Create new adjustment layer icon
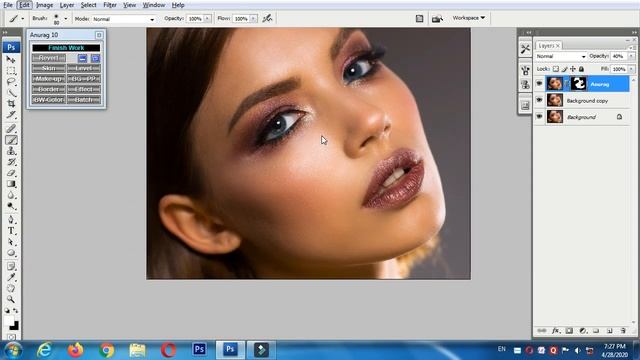Screen dimensions: 640x360 coord(583,331)
